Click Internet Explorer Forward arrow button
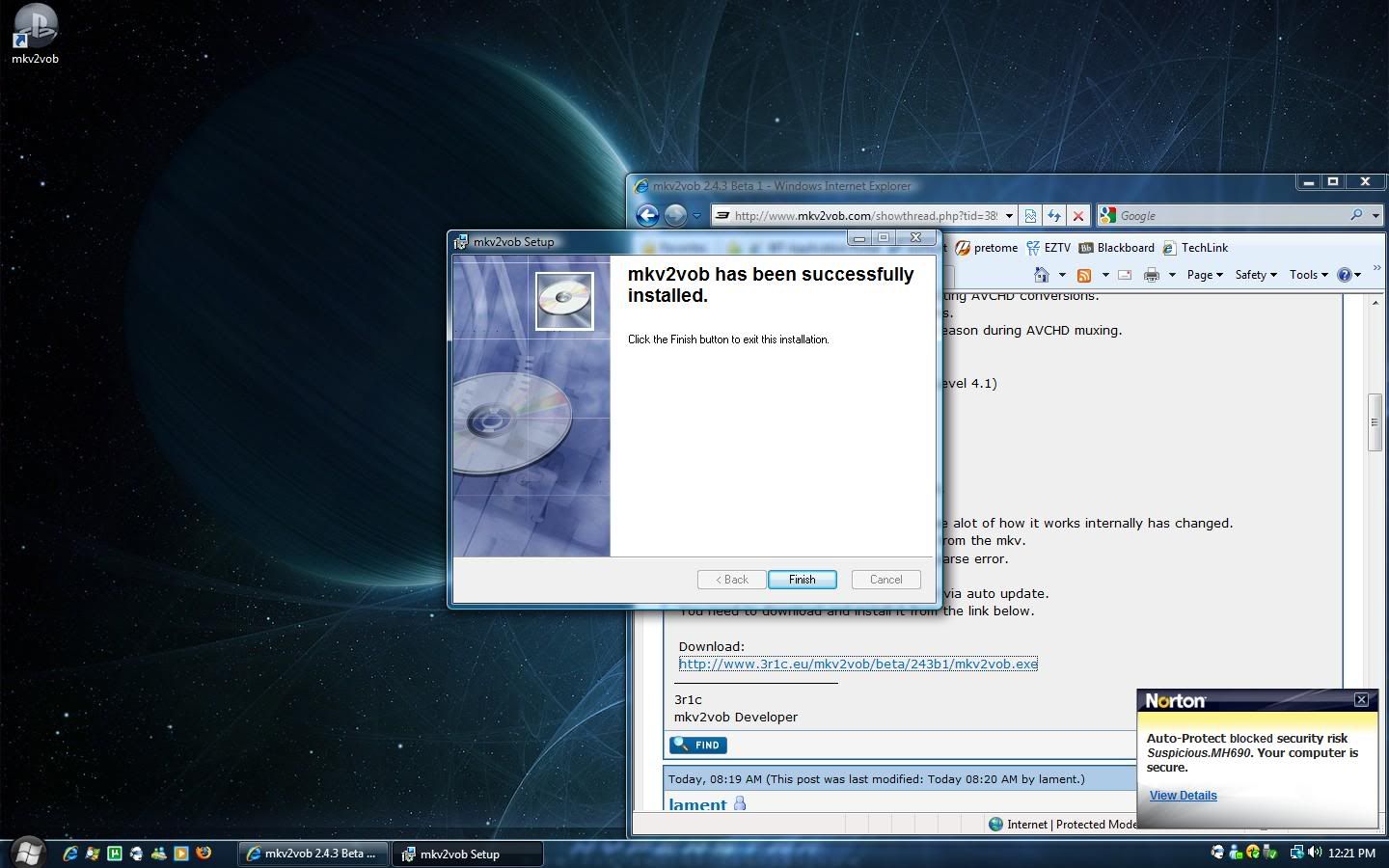Image resolution: width=1389 pixels, height=868 pixels. click(675, 215)
